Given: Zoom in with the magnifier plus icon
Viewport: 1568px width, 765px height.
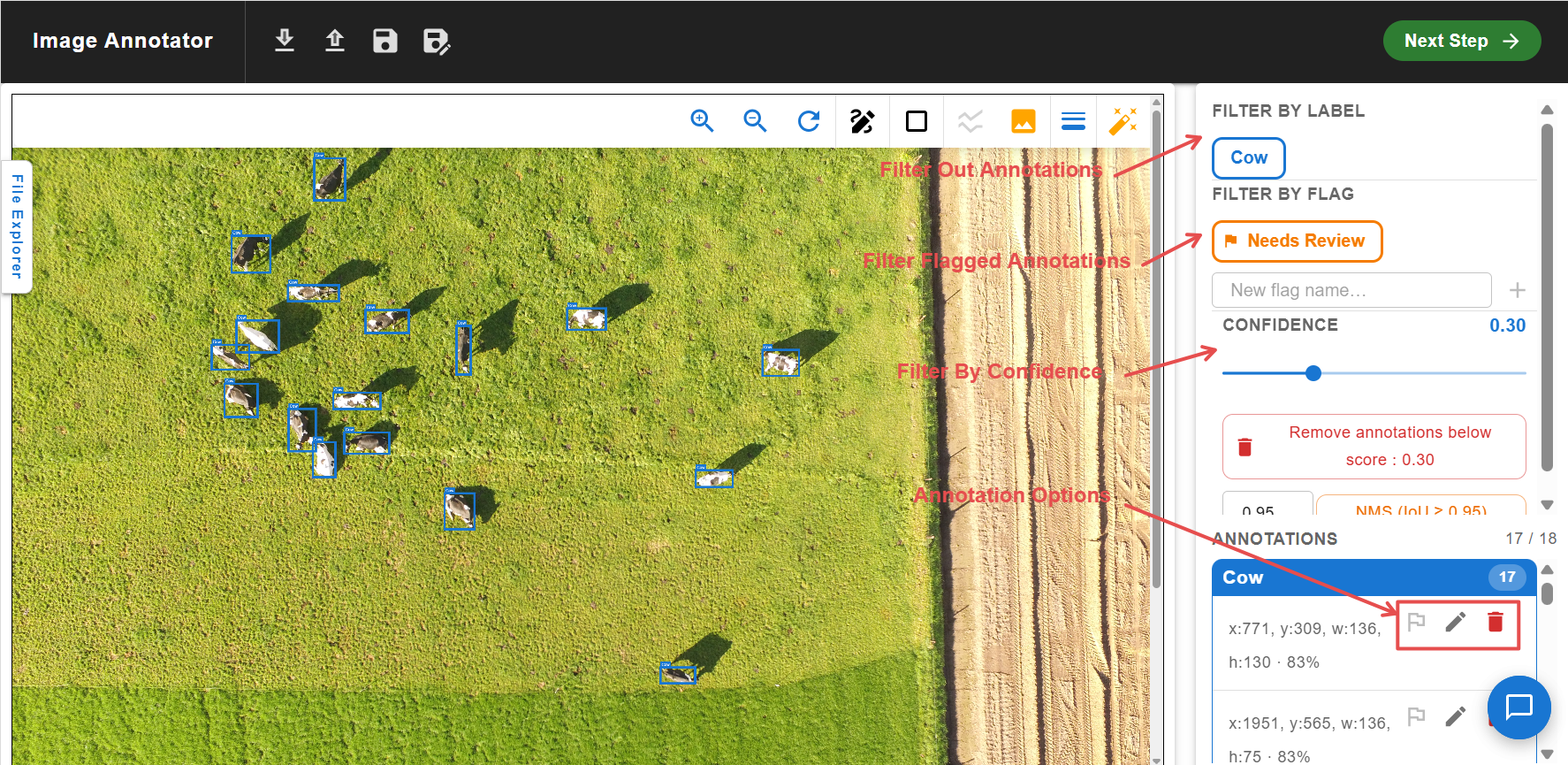Looking at the screenshot, I should click(702, 121).
